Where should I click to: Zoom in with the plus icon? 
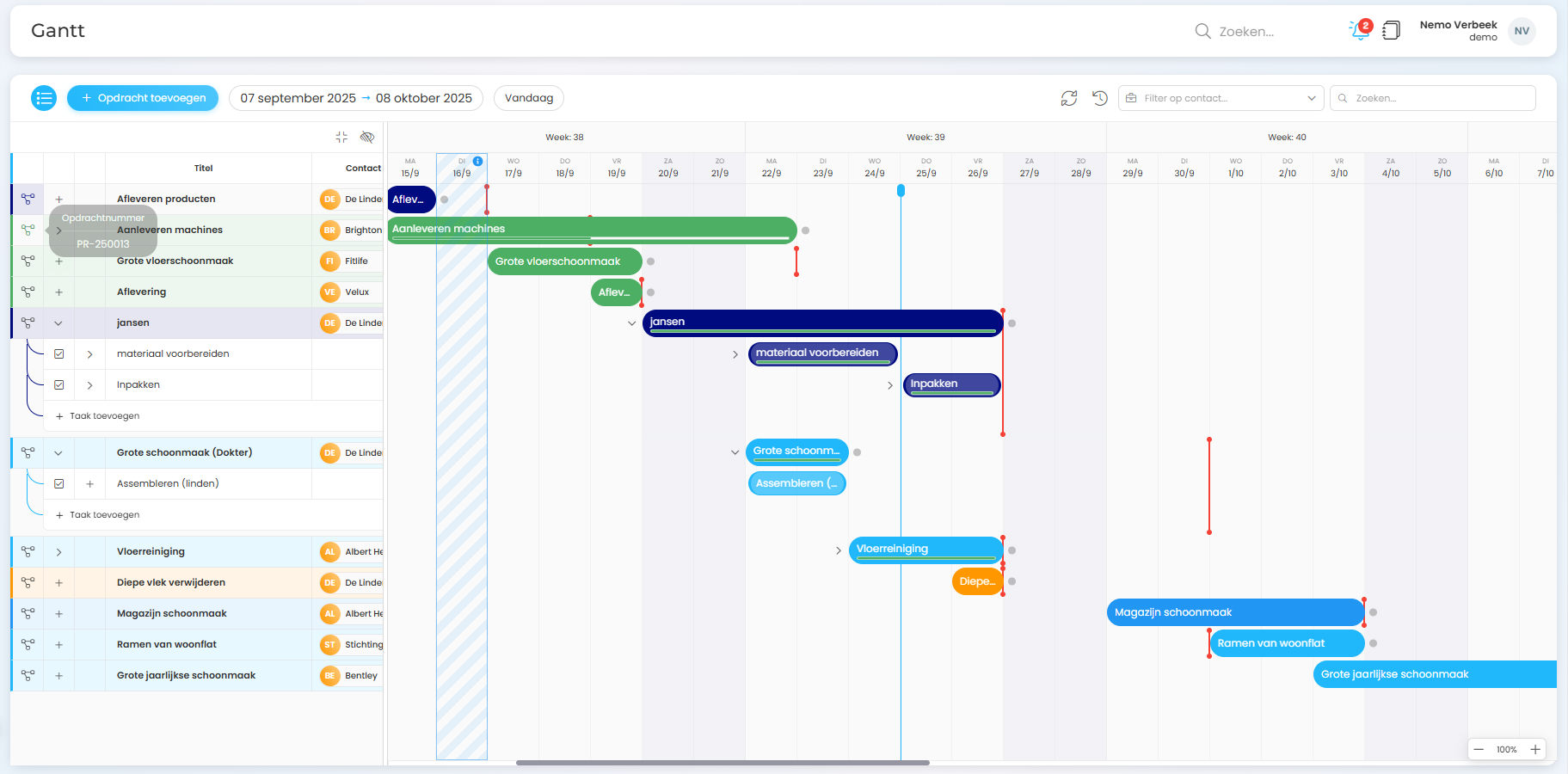pos(1535,750)
